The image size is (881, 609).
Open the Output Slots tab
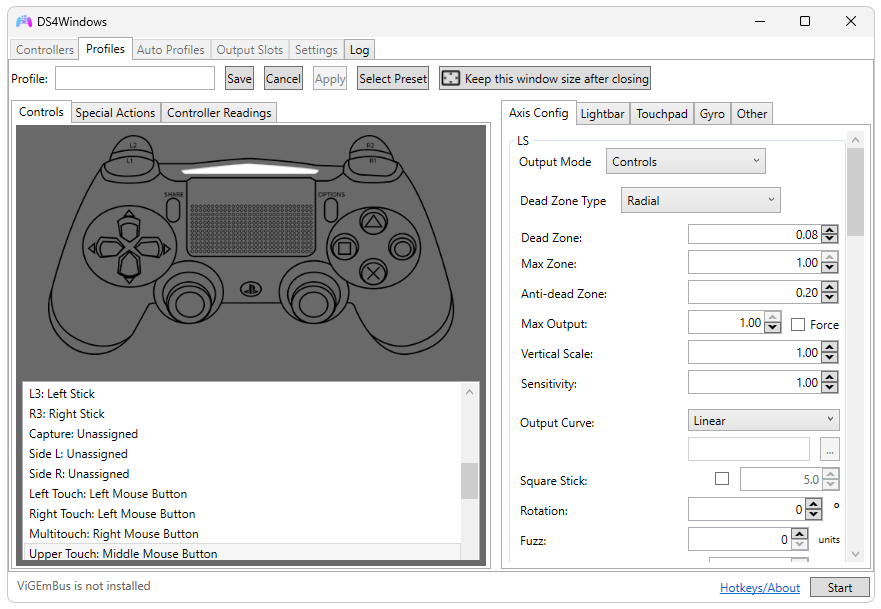click(249, 49)
